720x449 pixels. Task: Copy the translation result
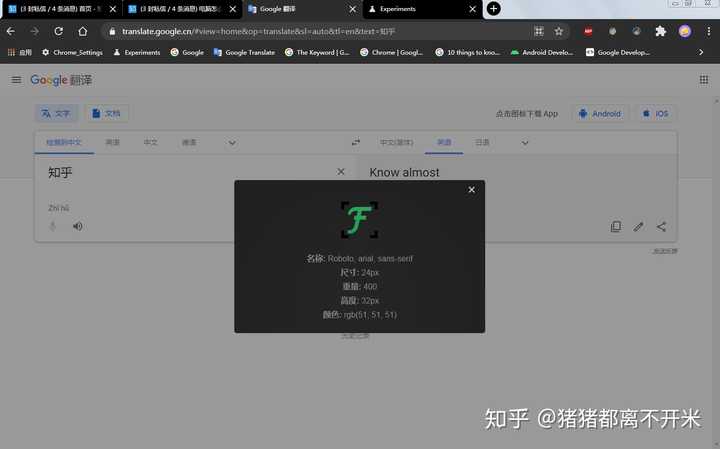[x=616, y=226]
